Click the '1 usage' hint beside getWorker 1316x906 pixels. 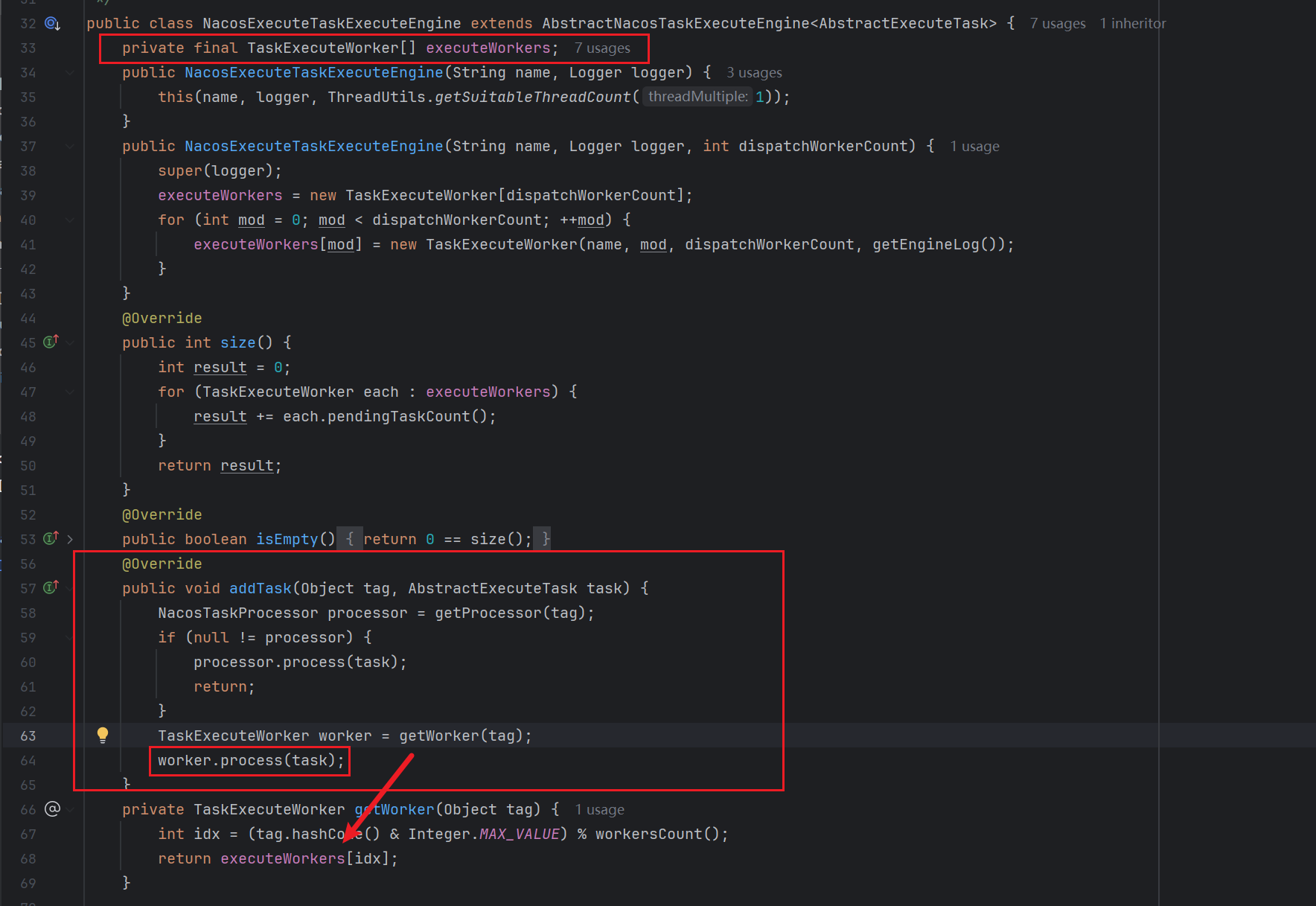tap(598, 810)
